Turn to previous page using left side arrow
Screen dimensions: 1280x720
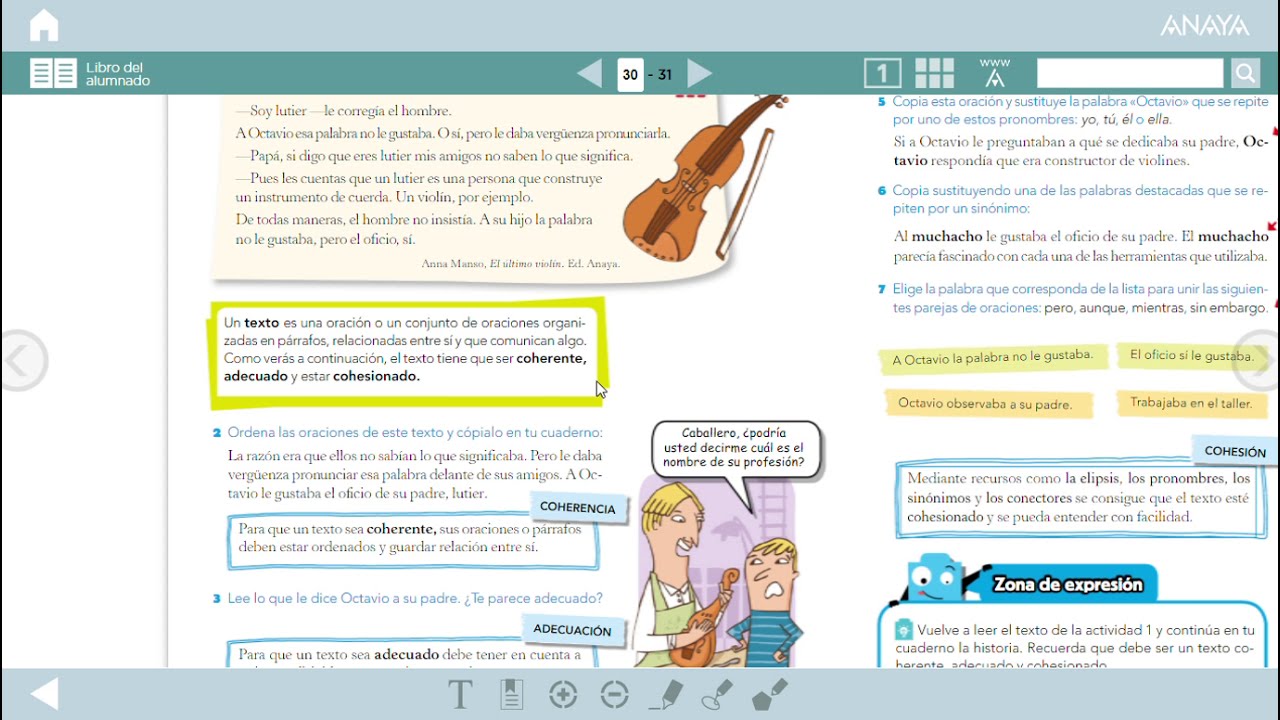coord(20,360)
